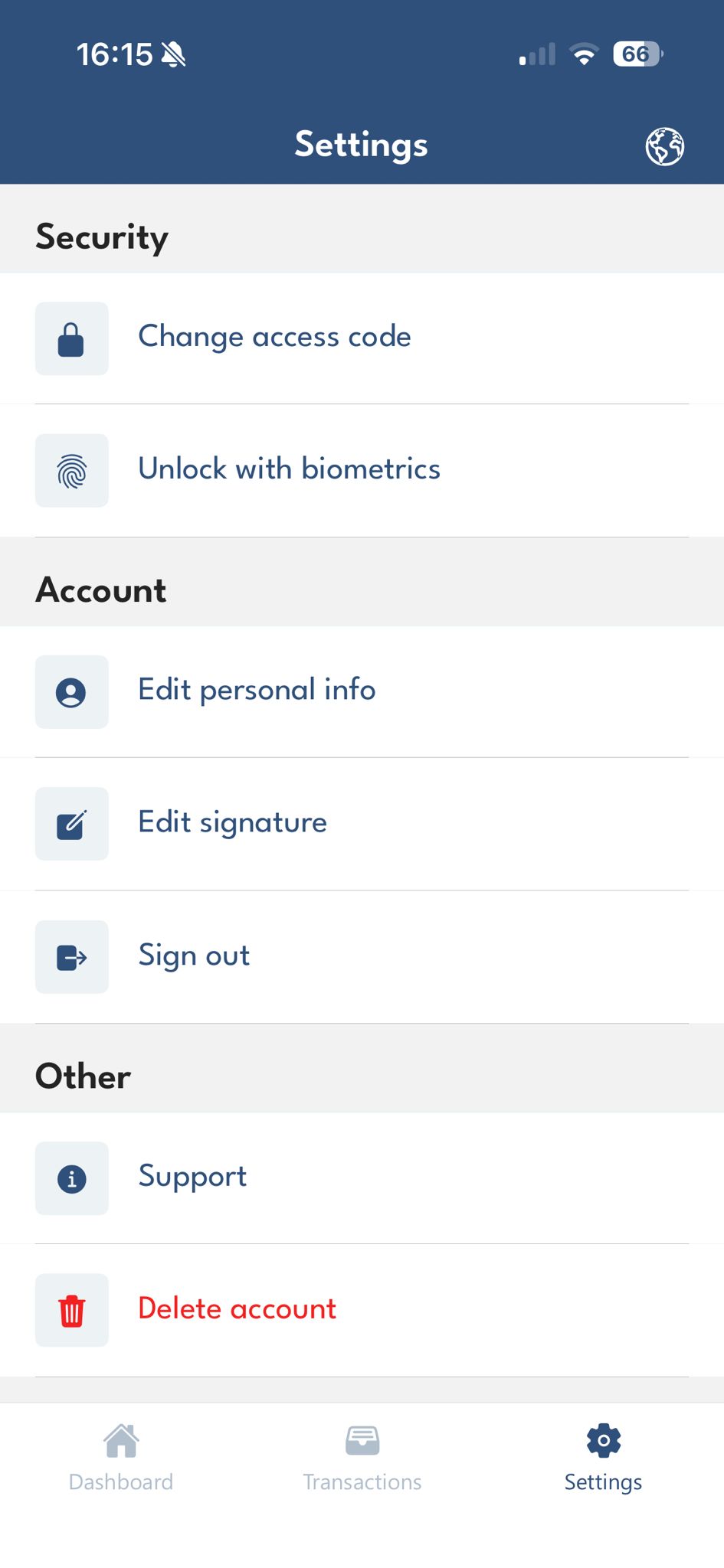The image size is (724, 1568).
Task: Click the pen-and-square Edit signature icon
Action: tap(71, 823)
